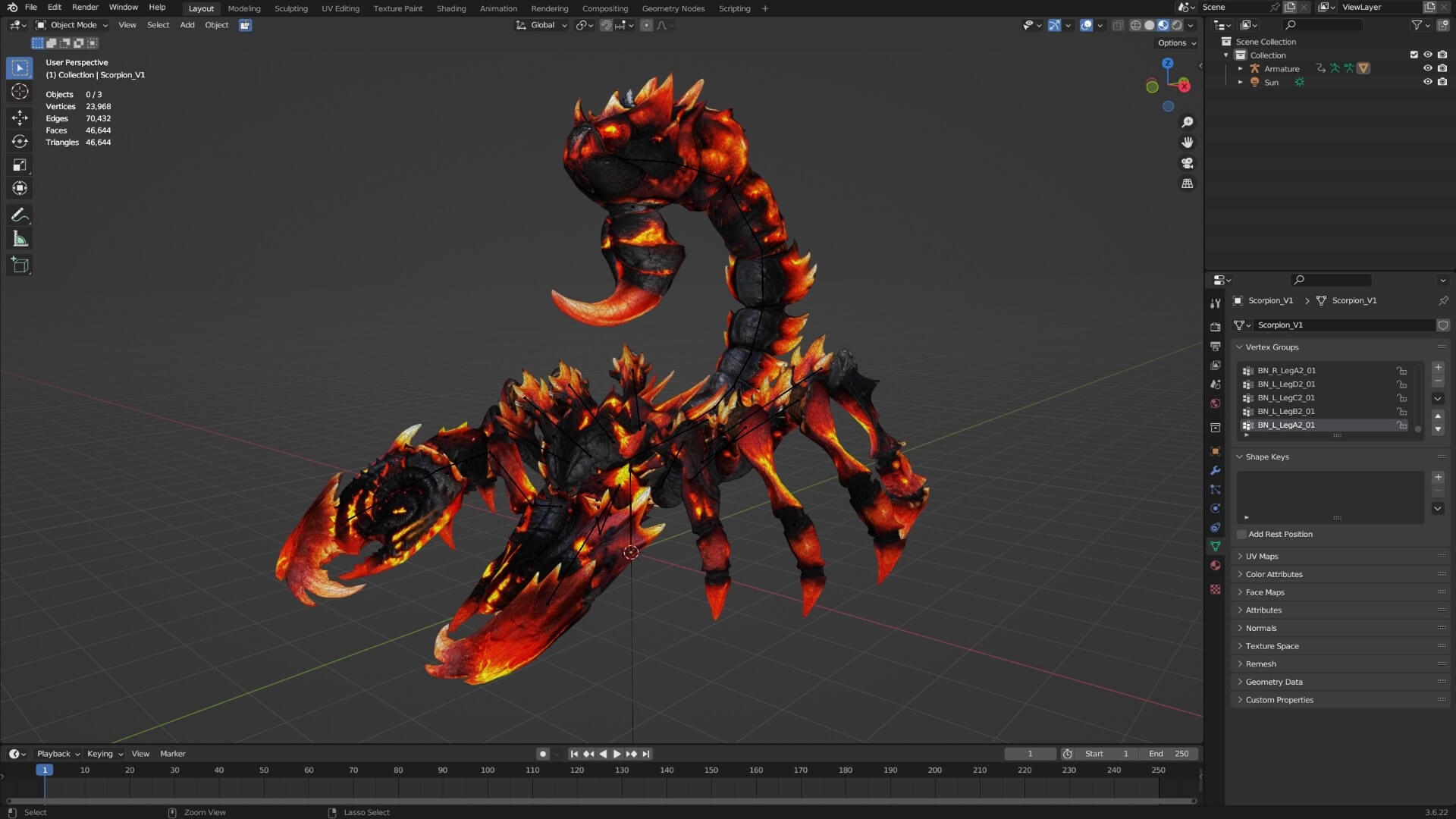
Task: Hide Armature in viewport via eye icon
Action: point(1427,68)
